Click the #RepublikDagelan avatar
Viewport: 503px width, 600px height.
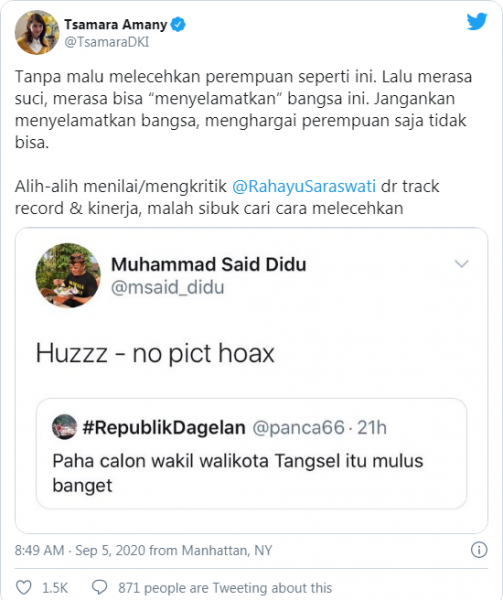pos(64,427)
